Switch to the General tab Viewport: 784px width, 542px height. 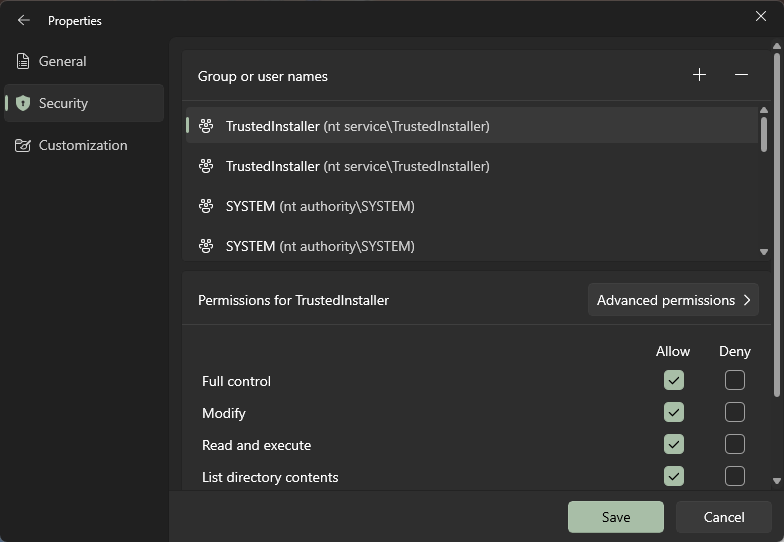click(x=62, y=61)
